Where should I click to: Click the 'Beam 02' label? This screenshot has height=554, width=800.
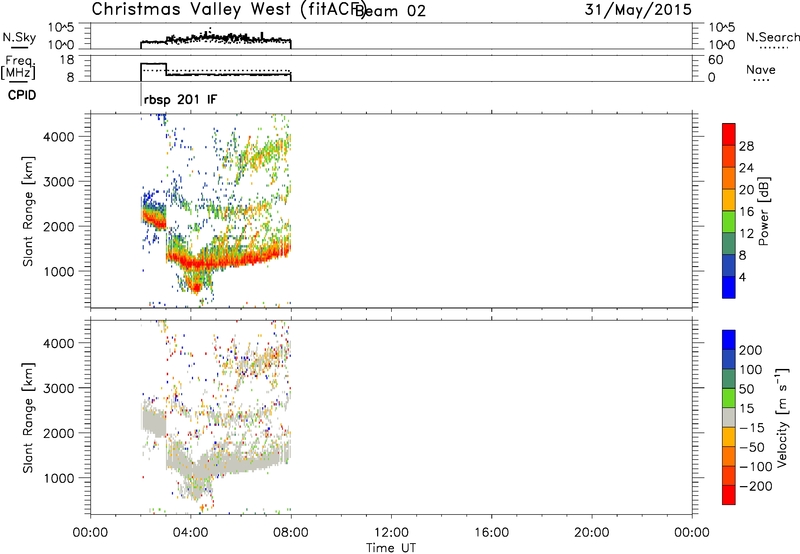390,11
